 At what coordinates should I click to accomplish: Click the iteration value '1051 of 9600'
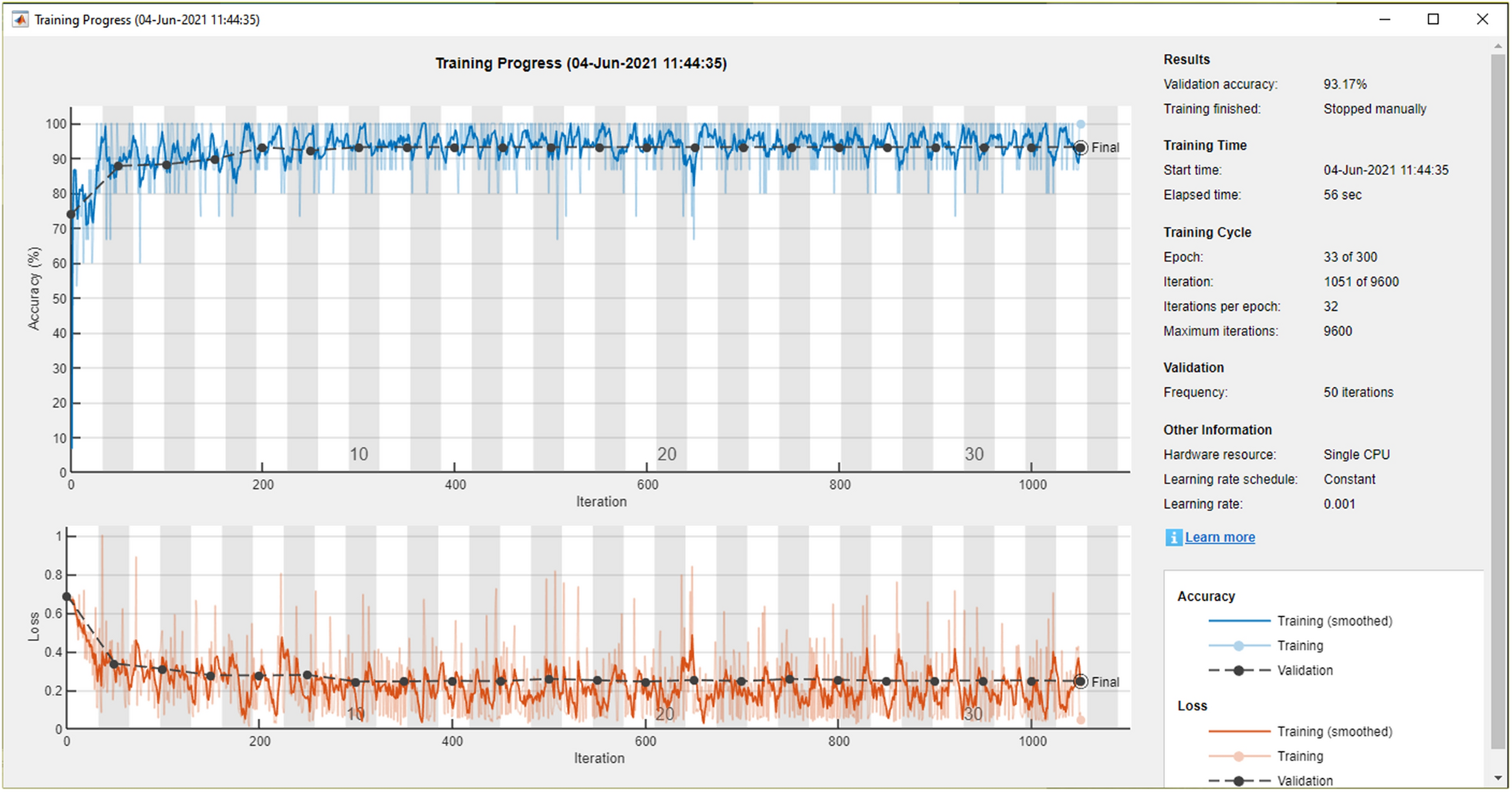(1361, 281)
